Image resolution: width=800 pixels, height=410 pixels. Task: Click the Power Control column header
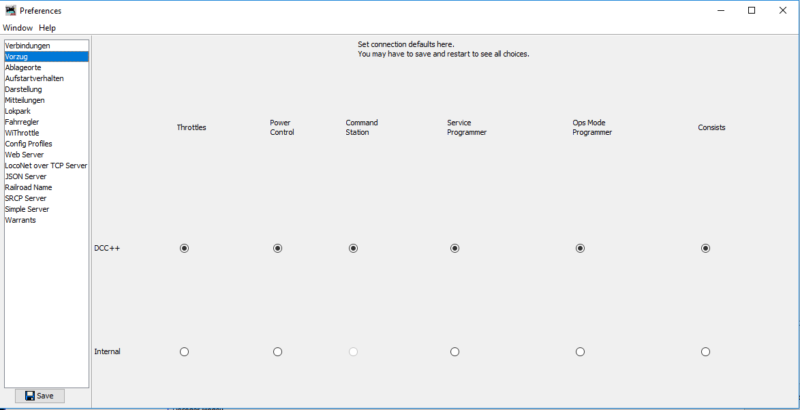(x=282, y=127)
